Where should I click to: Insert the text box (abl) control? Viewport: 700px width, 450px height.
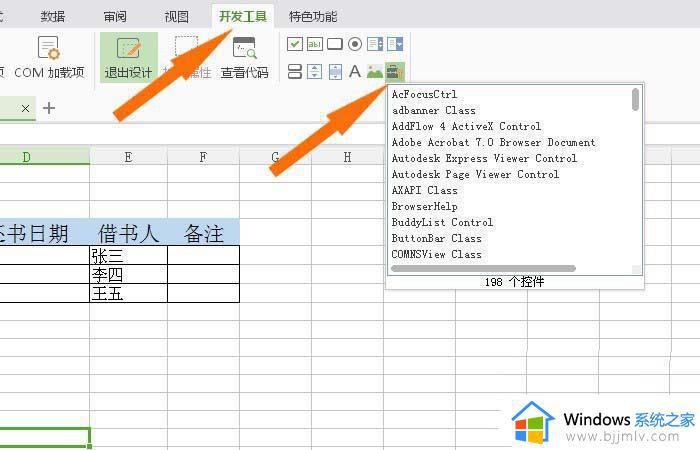[315, 44]
